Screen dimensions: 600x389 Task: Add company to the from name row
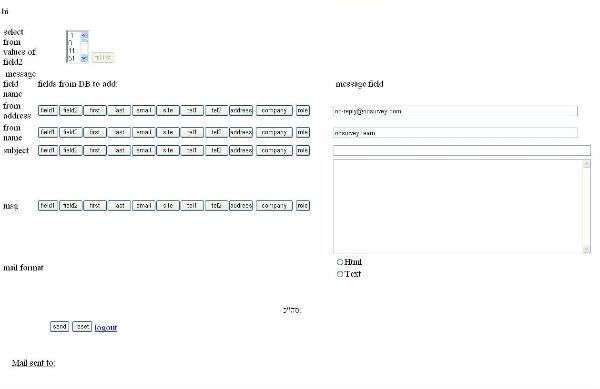tap(274, 132)
